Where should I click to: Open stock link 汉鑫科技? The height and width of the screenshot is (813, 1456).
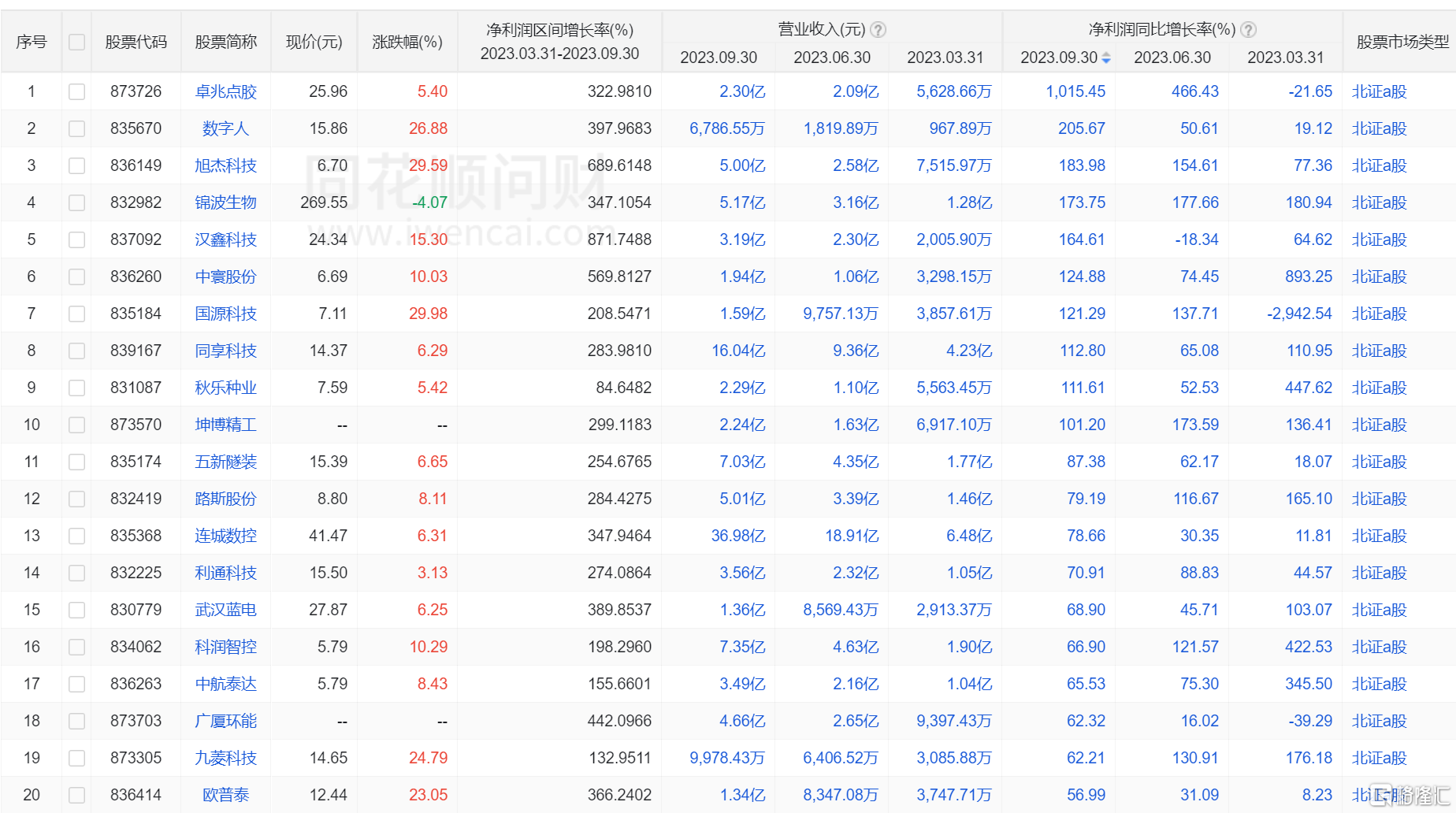[x=226, y=240]
